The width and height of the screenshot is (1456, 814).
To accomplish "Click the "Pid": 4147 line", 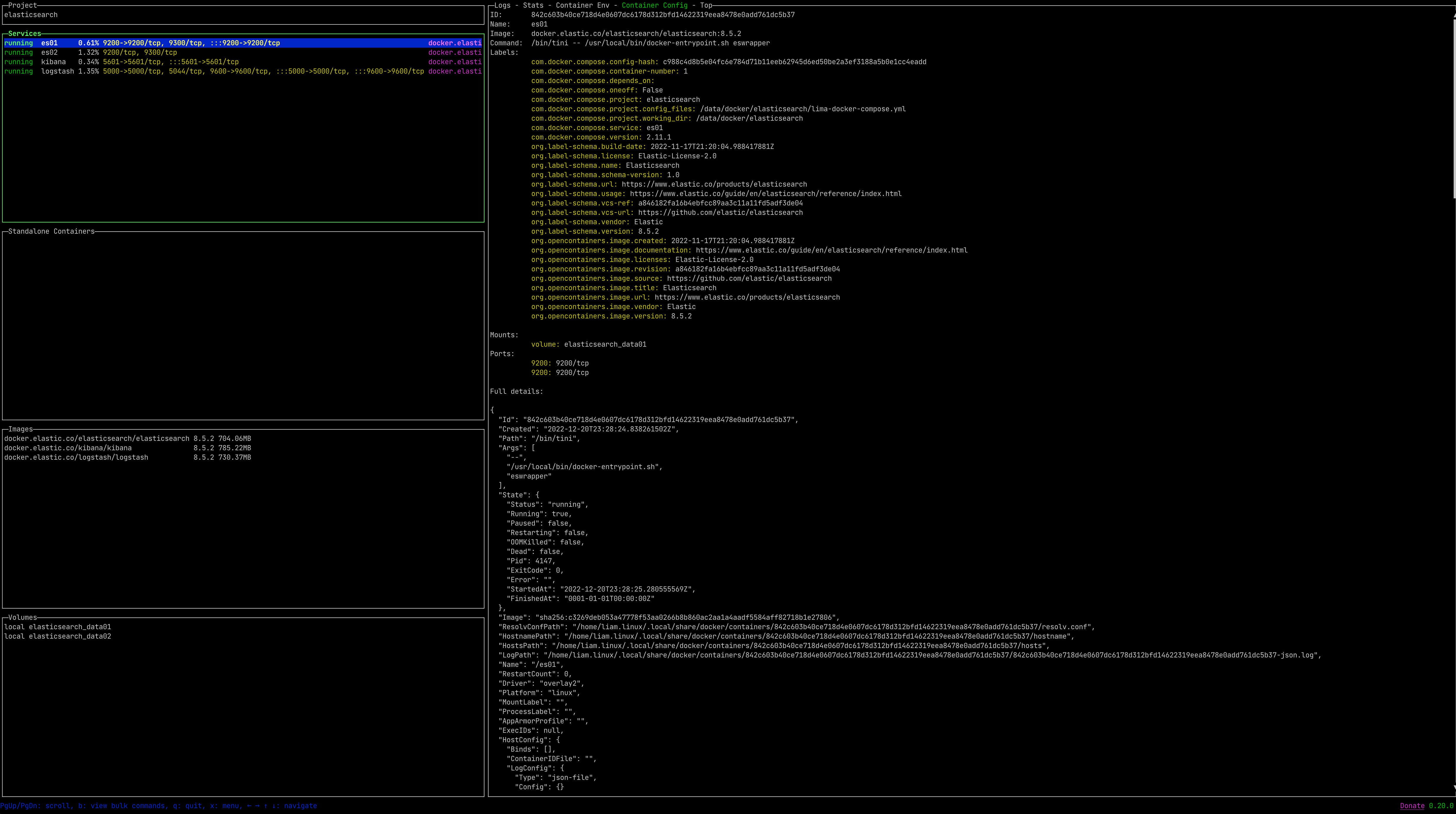I will pyautogui.click(x=531, y=561).
